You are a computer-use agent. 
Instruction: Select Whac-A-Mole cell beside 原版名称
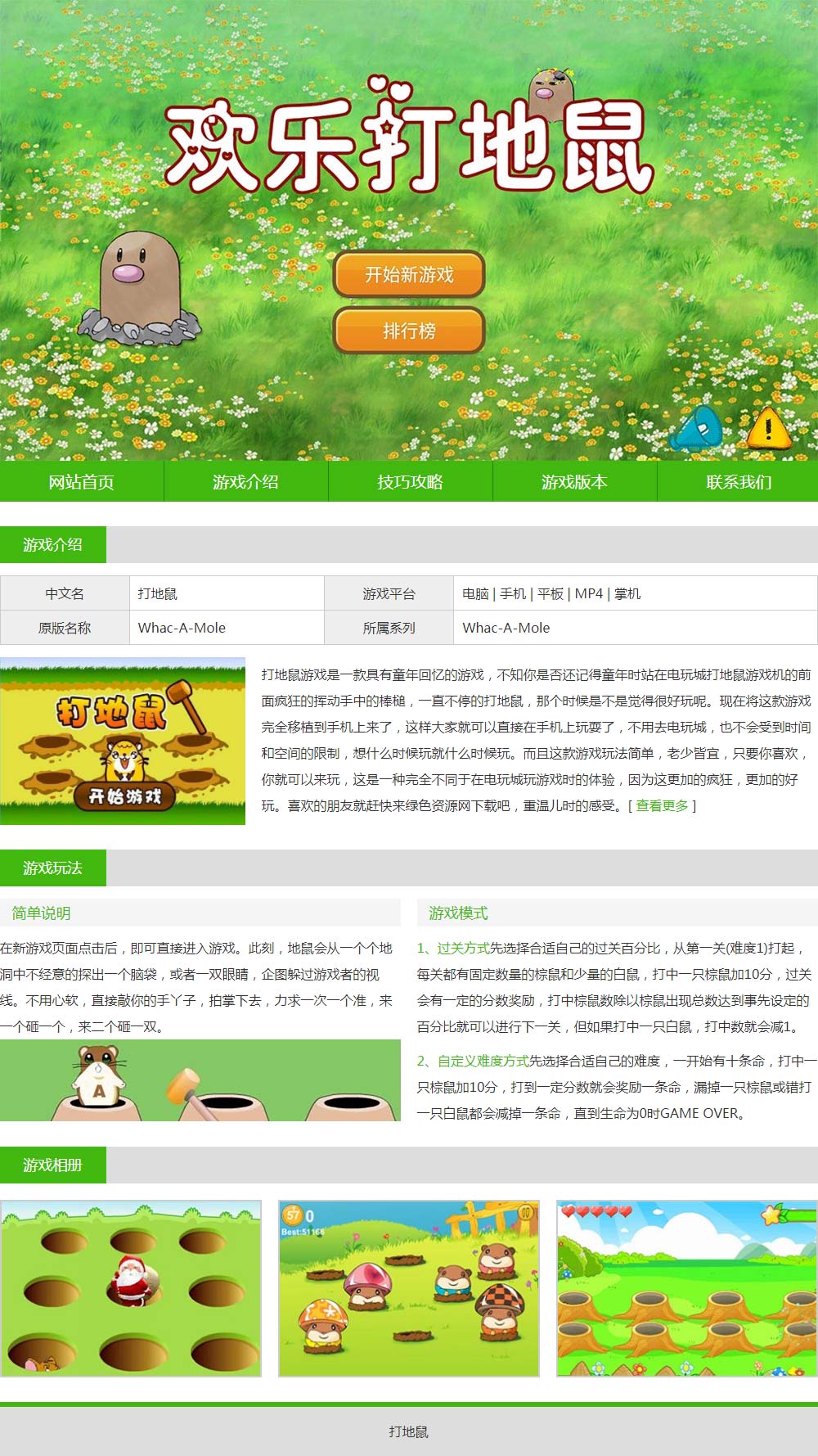point(227,628)
